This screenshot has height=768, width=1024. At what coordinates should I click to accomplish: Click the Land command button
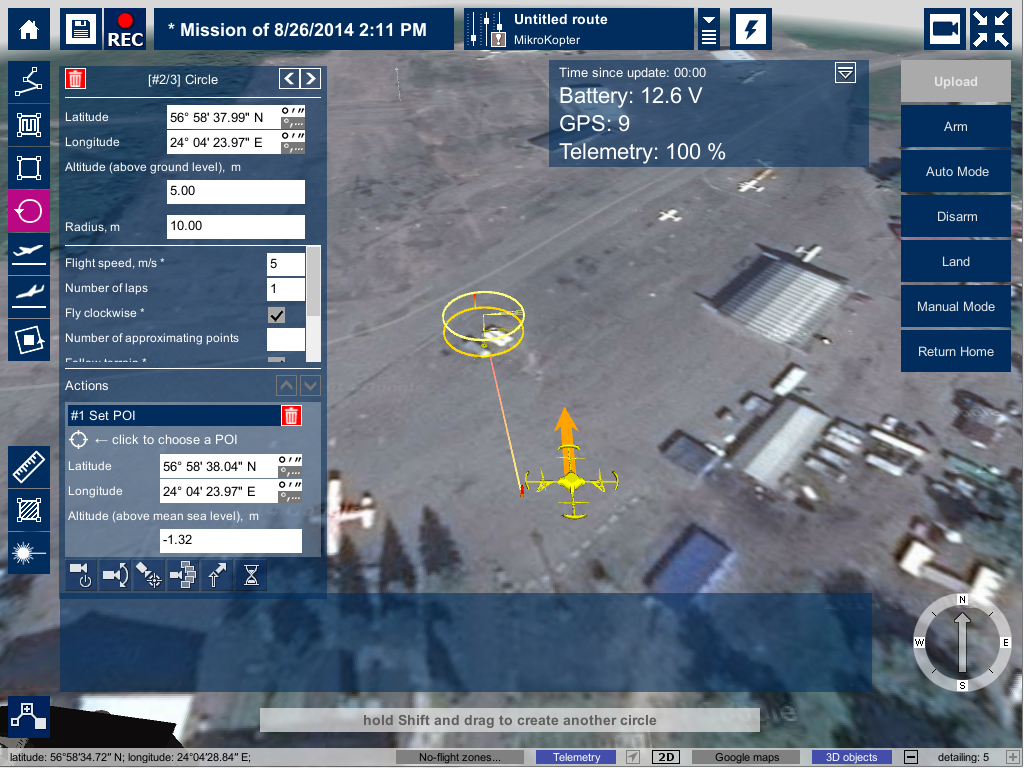click(955, 262)
